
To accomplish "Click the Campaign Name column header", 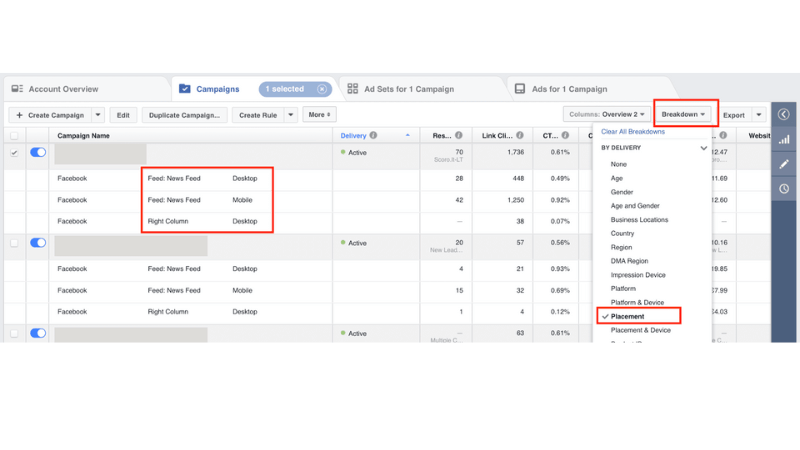I will click(83, 136).
